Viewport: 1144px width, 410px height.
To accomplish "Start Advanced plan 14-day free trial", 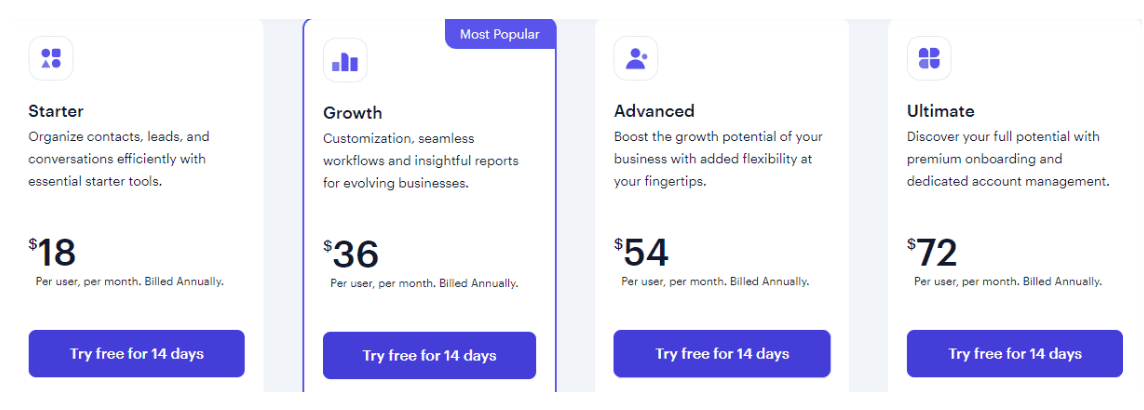I will tap(722, 354).
